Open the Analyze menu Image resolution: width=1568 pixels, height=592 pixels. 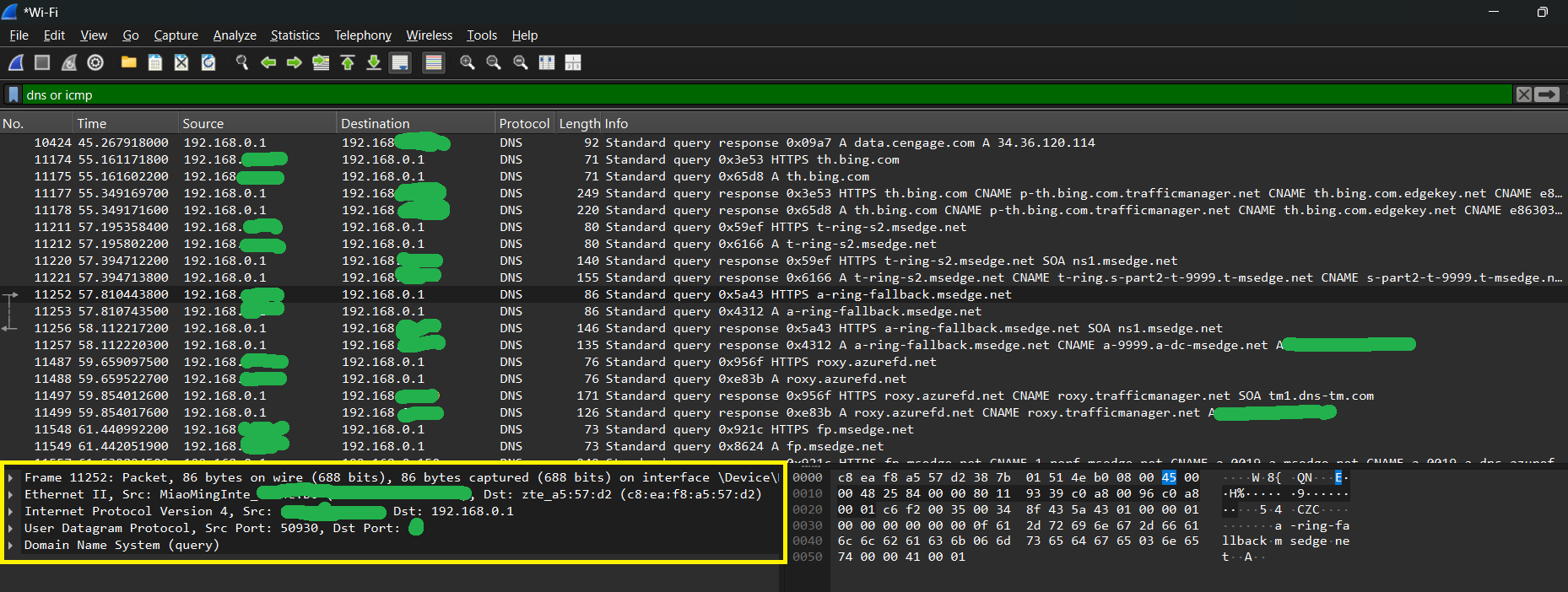[x=235, y=35]
